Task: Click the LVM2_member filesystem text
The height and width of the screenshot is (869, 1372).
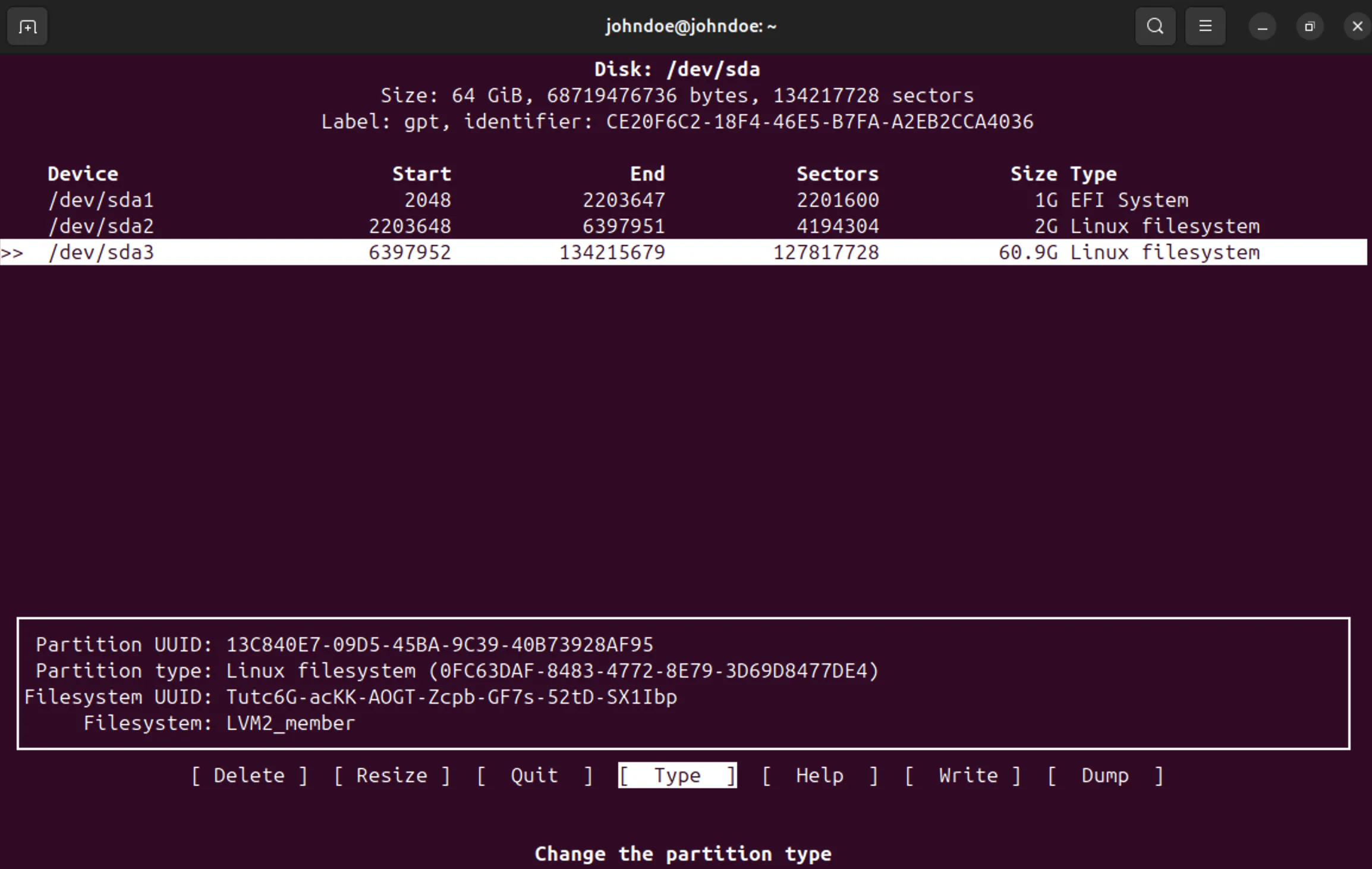Action: coord(290,723)
